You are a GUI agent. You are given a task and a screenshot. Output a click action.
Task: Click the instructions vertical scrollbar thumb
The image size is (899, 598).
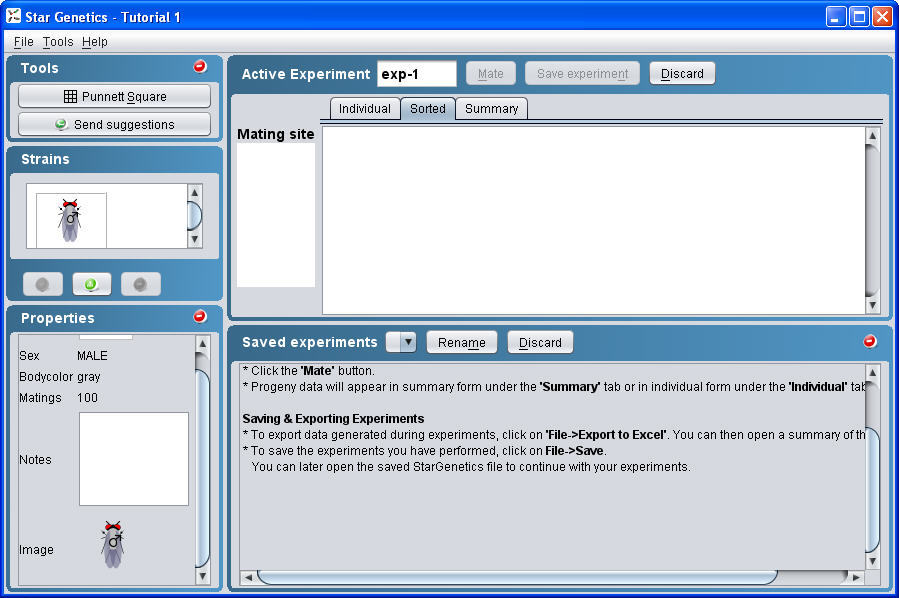click(872, 490)
